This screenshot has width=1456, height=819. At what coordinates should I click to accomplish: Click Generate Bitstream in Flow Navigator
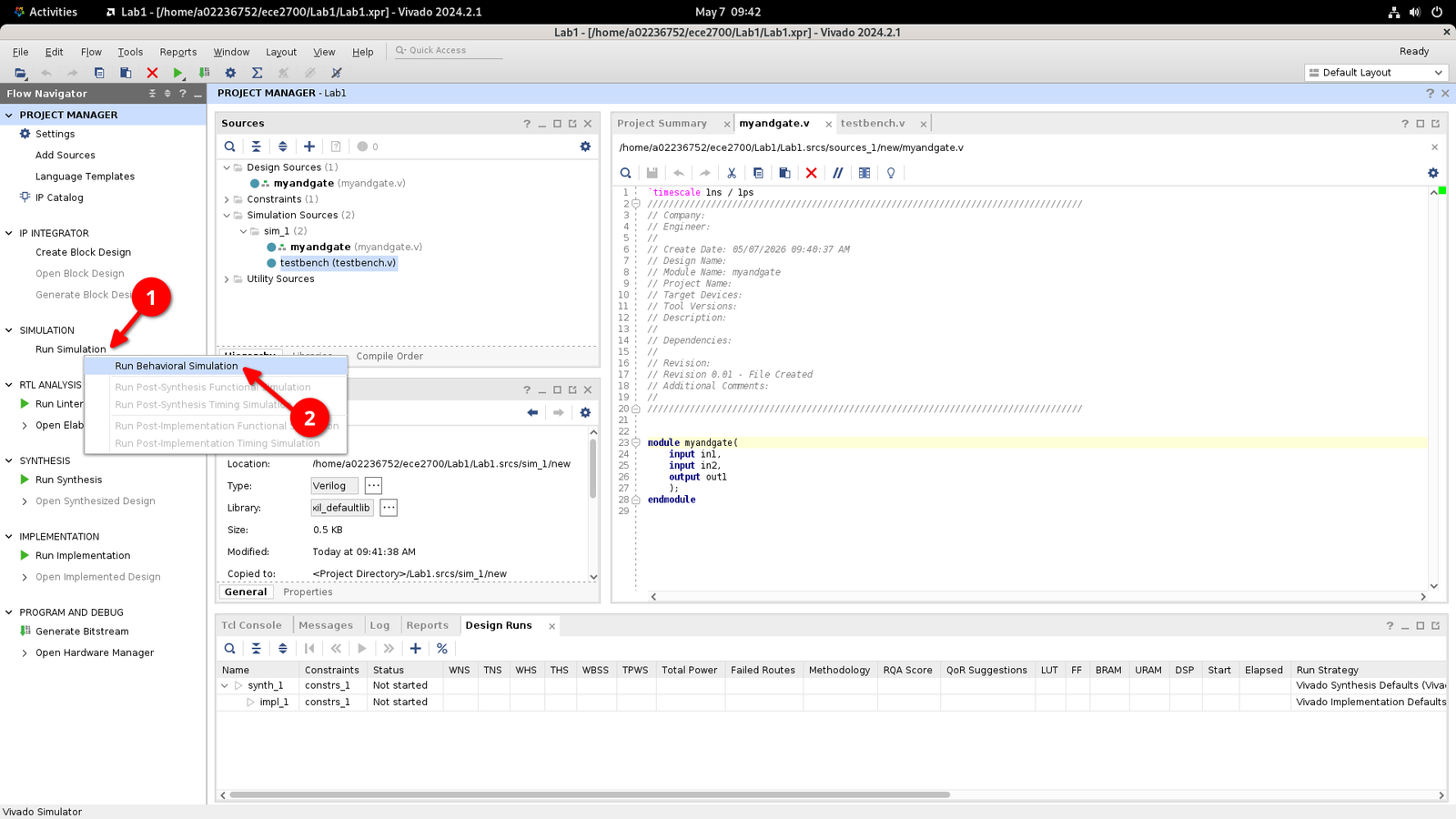coord(82,632)
